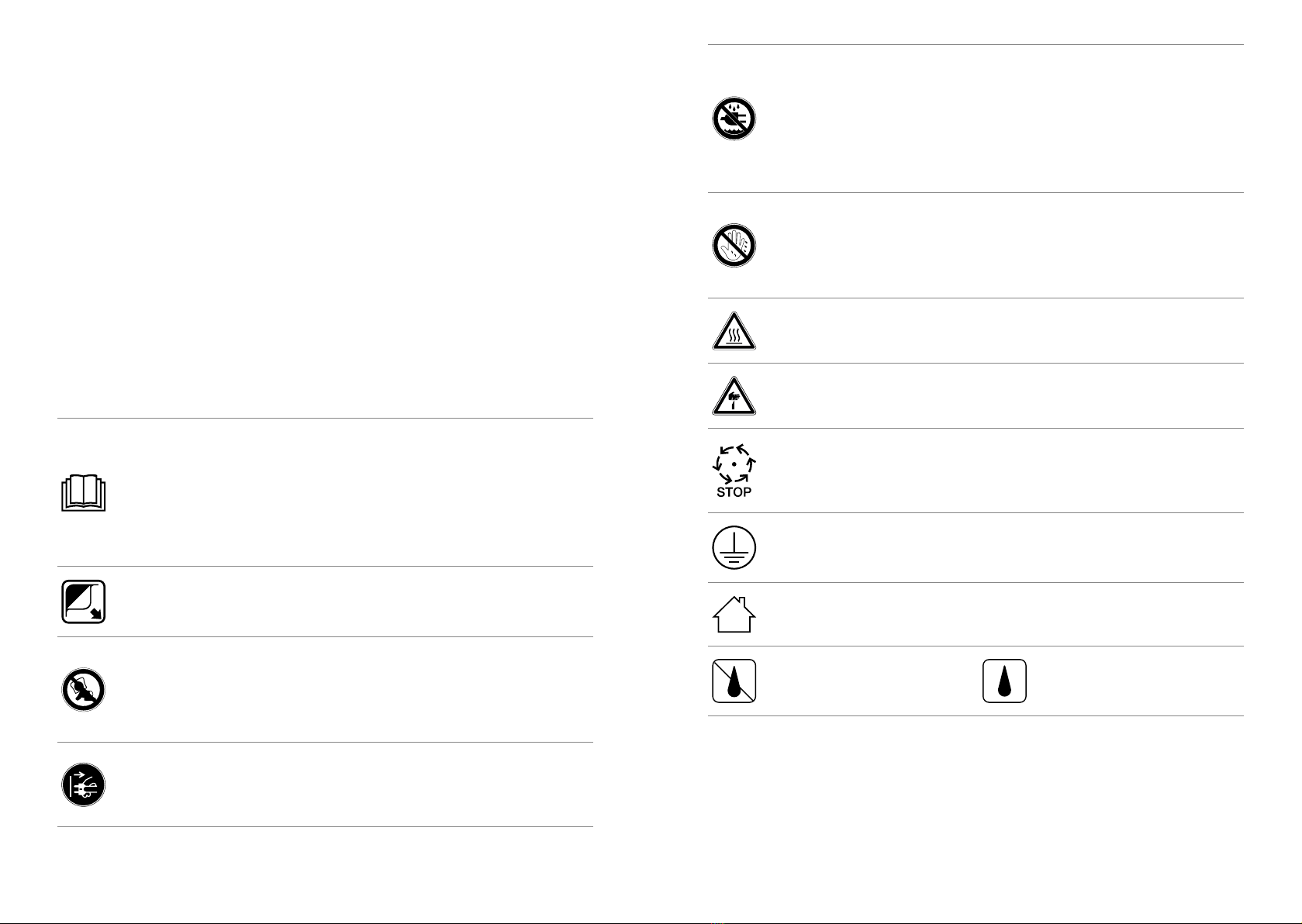Select the earth ground symbol
Screen dimensions: 1302x924
click(x=734, y=548)
